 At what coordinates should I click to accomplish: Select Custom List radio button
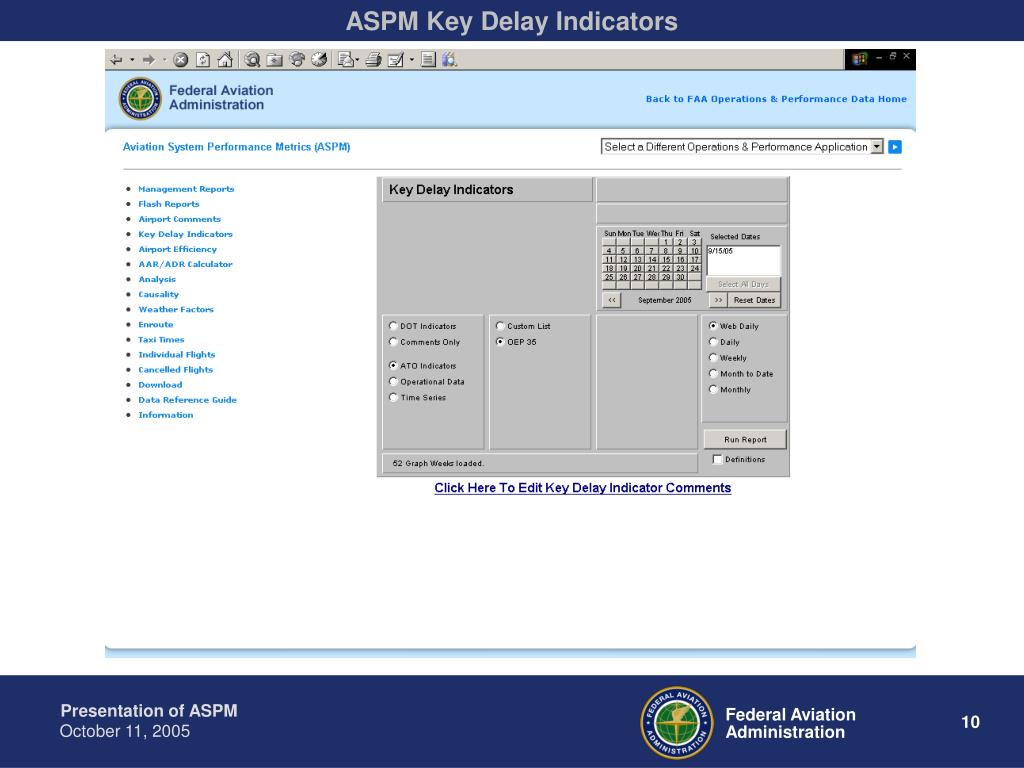tap(500, 325)
